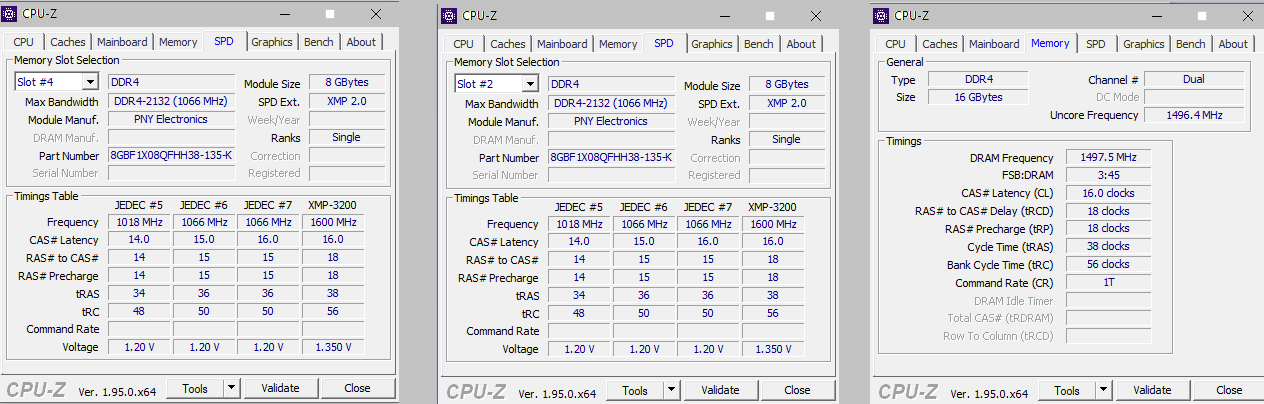This screenshot has width=1264, height=404.
Task: Click 1.350 V voltage cell in first window
Action: click(x=333, y=347)
